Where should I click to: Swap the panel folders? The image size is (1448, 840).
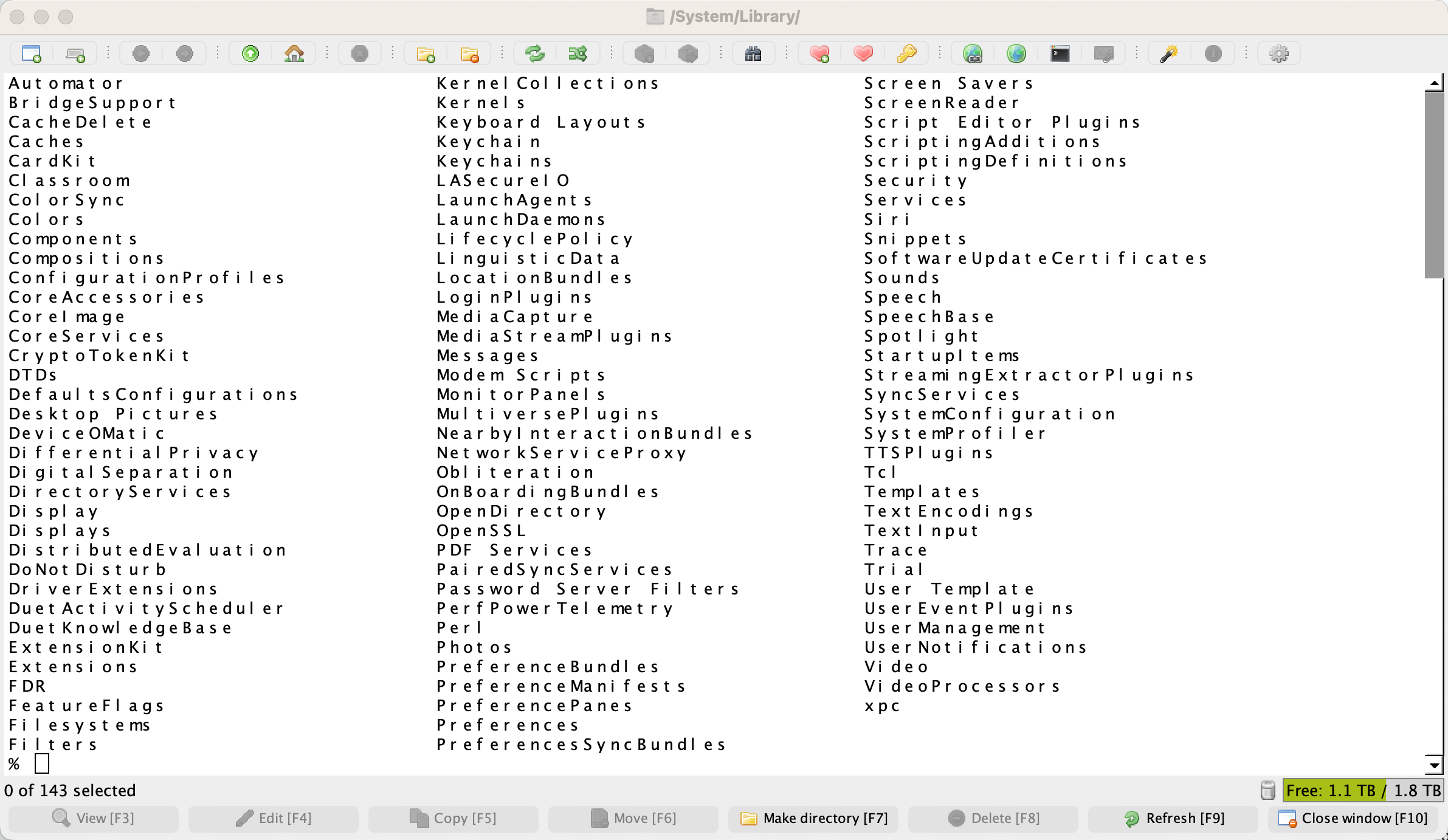click(x=577, y=53)
